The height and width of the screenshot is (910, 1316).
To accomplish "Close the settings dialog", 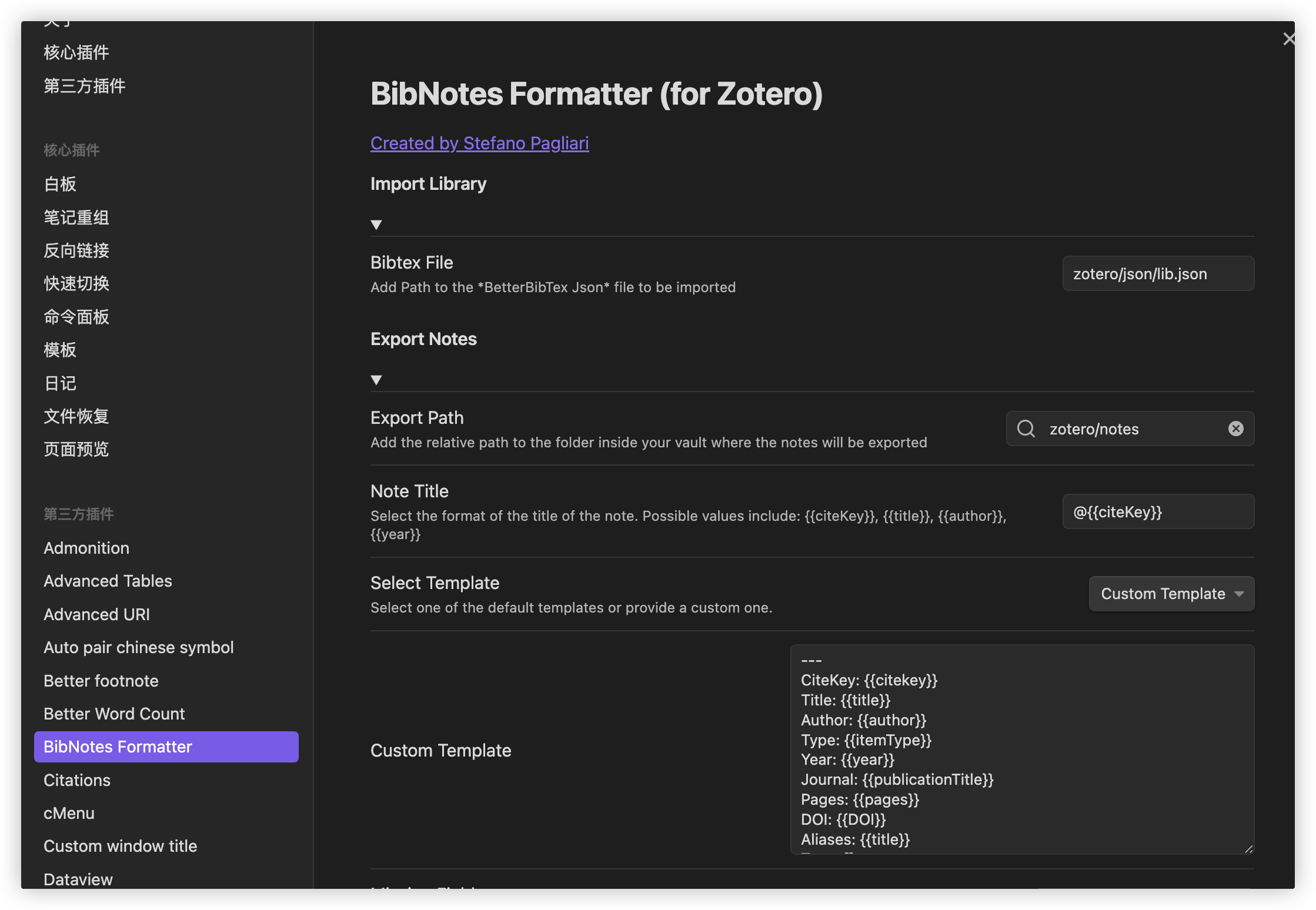I will (x=1288, y=39).
